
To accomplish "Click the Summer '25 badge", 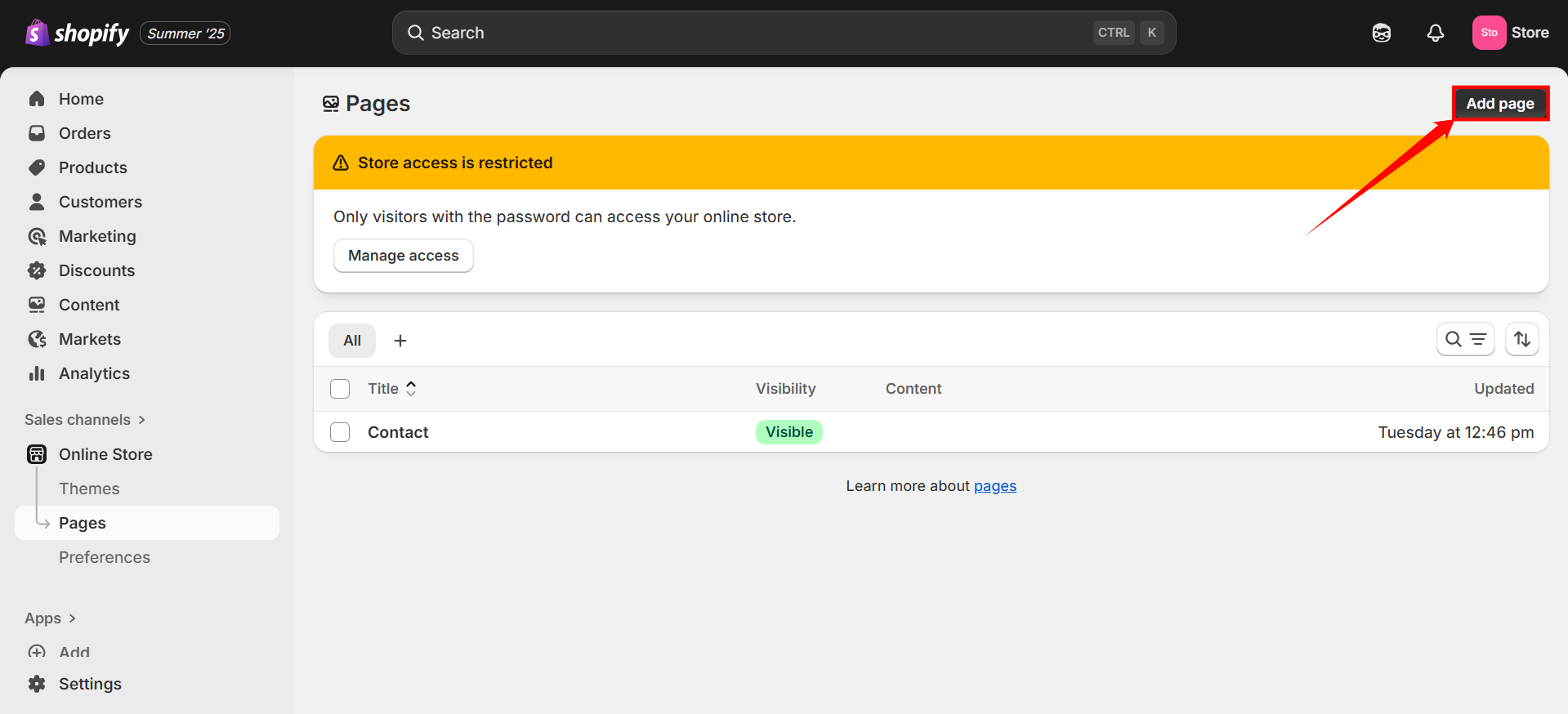I will (185, 33).
